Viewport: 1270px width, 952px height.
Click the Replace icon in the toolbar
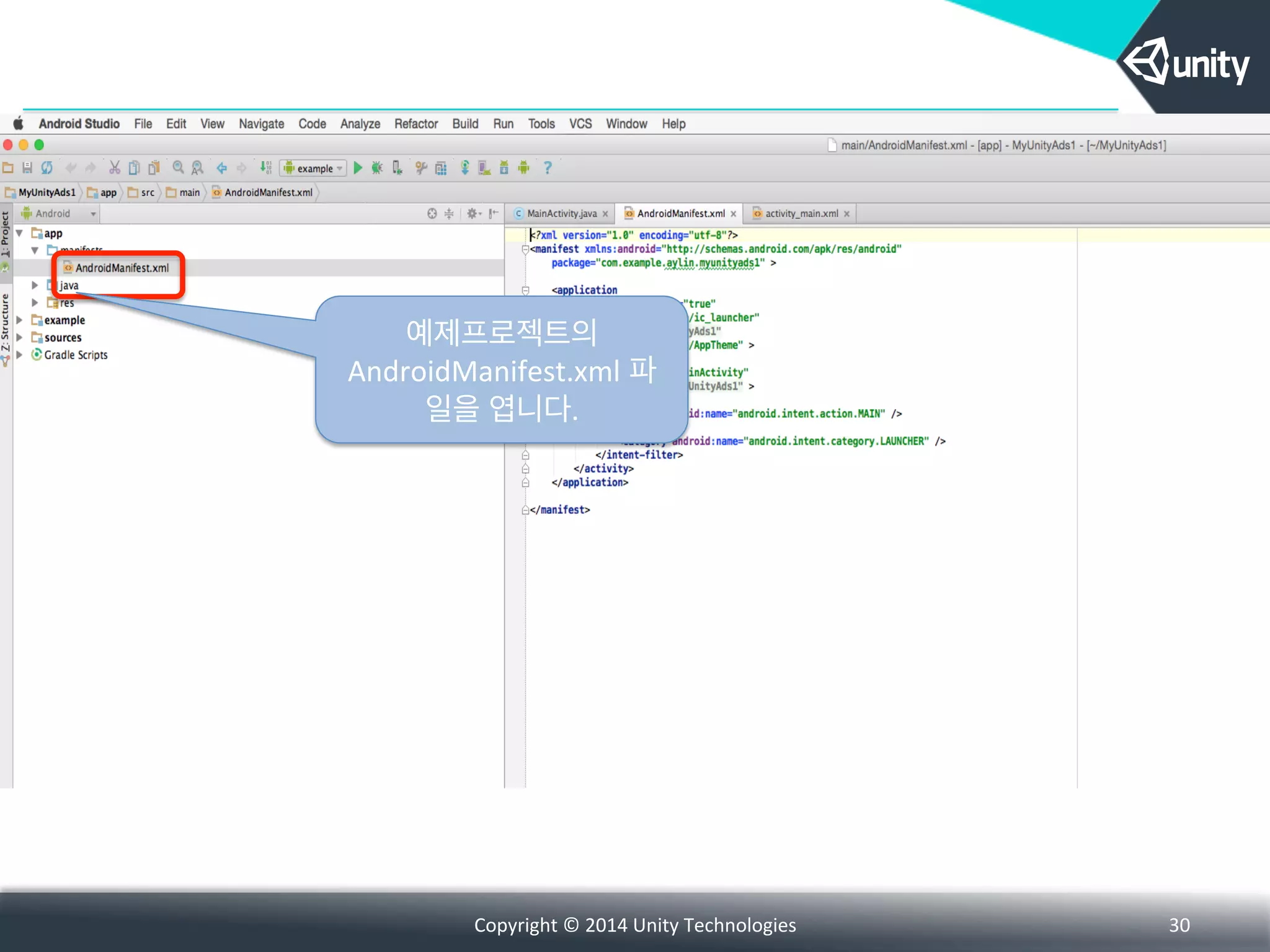point(197,168)
